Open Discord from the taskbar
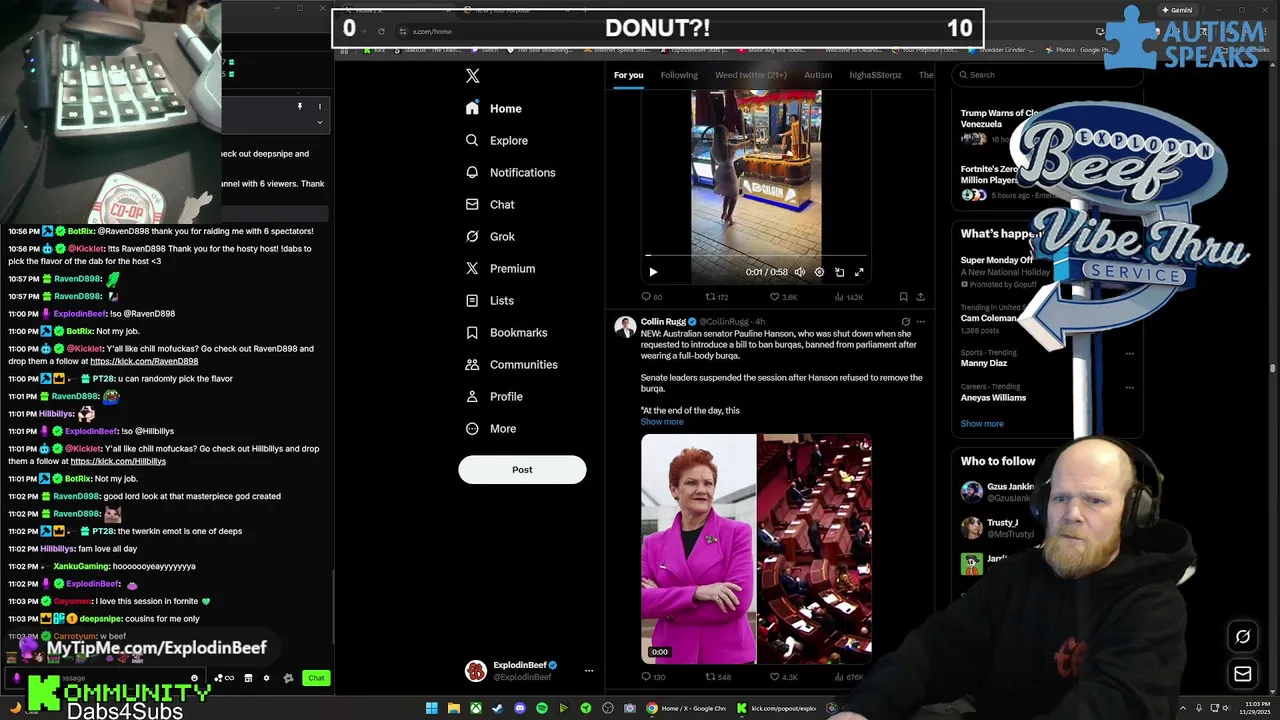Image resolution: width=1280 pixels, height=720 pixels. 520,708
